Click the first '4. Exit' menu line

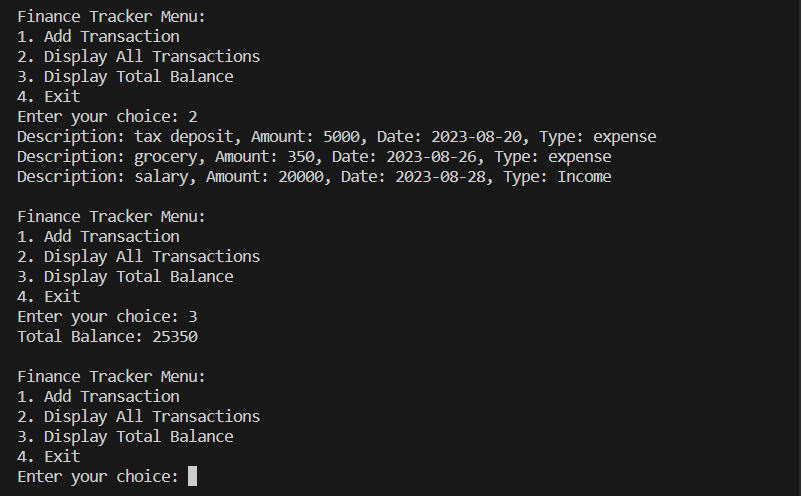click(x=49, y=97)
